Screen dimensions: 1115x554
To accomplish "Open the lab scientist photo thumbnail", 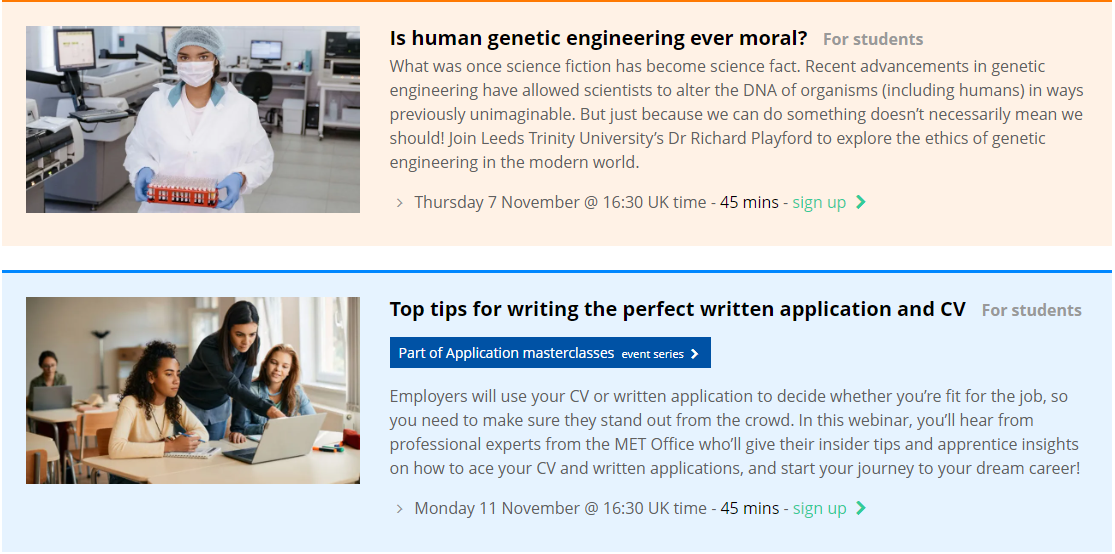I will 193,119.
